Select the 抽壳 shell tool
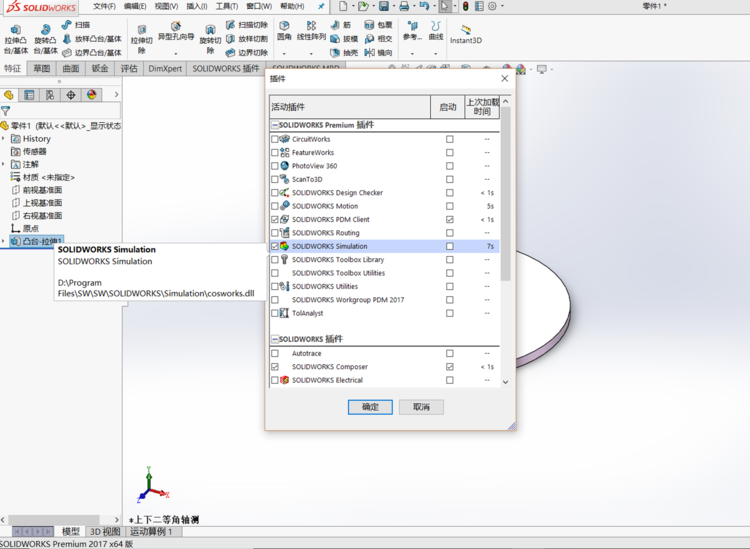This screenshot has width=750, height=549. point(344,53)
